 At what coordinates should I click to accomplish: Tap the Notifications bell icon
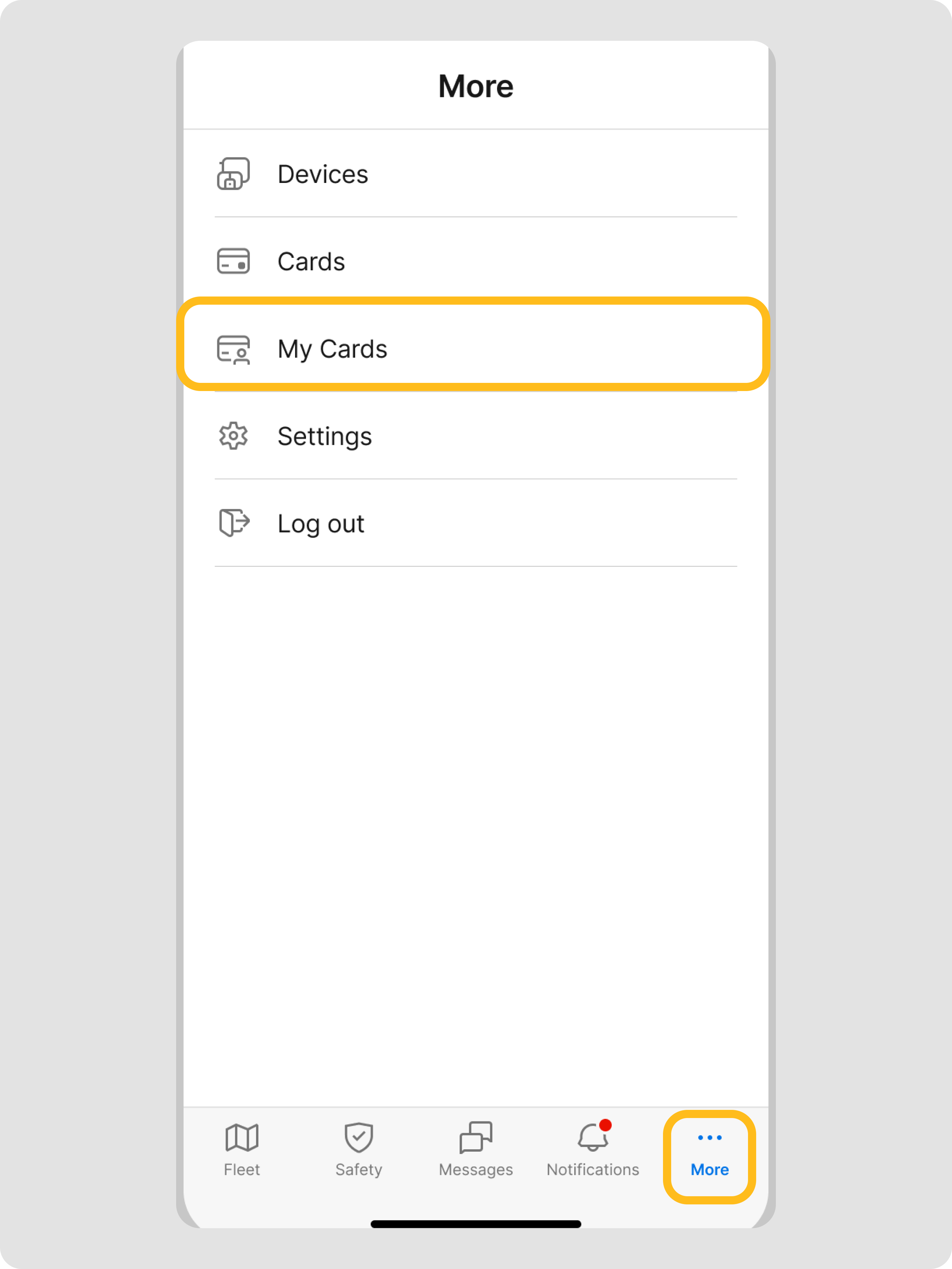[x=592, y=1138]
